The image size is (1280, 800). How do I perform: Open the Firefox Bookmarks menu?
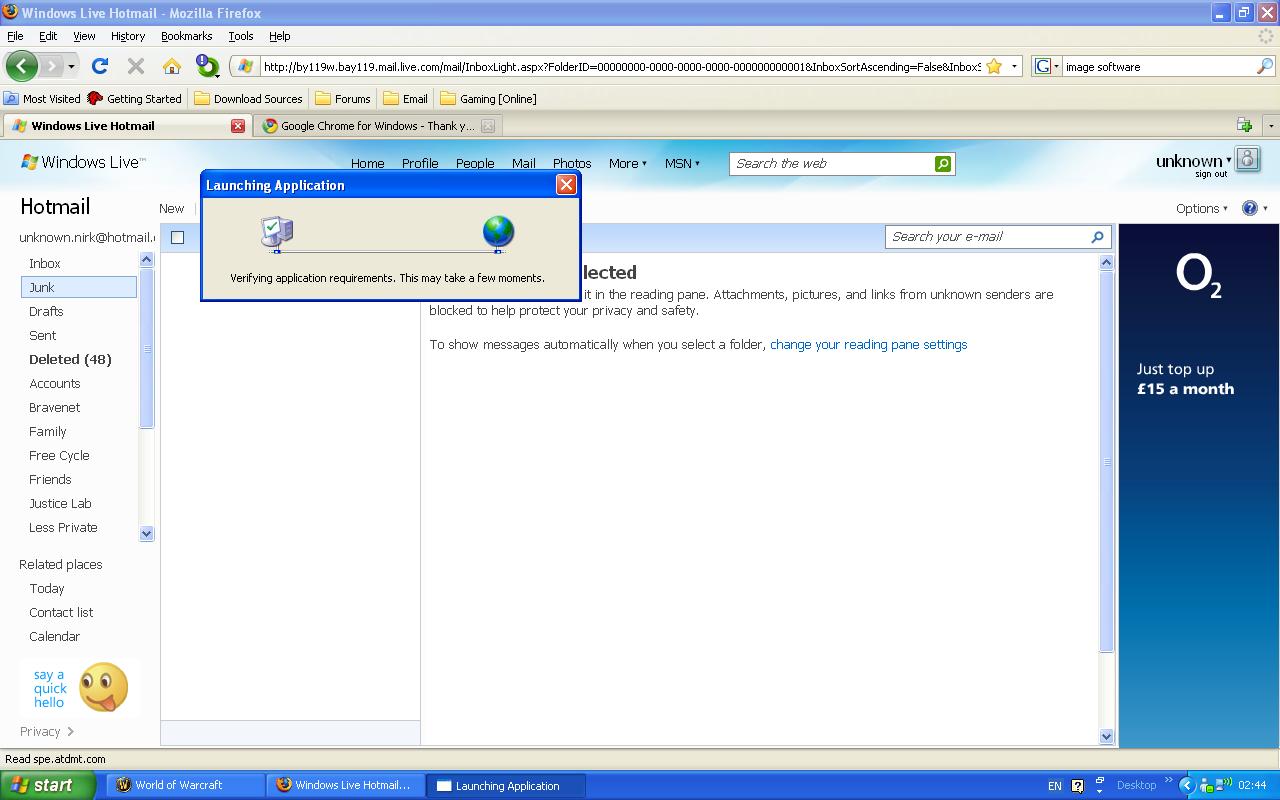187,36
